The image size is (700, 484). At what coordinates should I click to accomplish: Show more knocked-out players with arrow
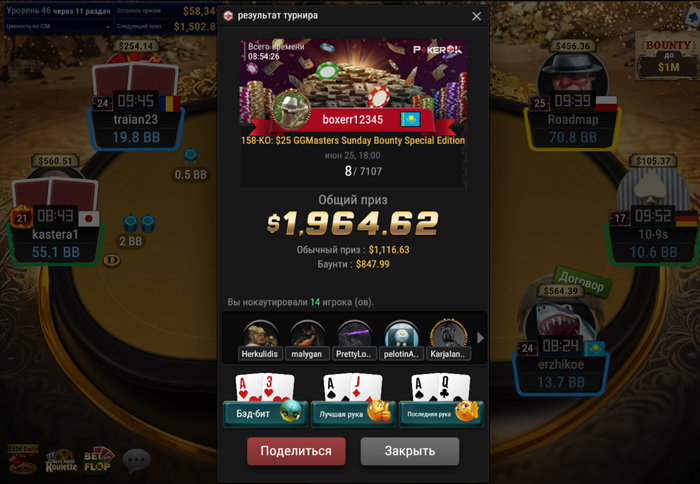point(480,338)
